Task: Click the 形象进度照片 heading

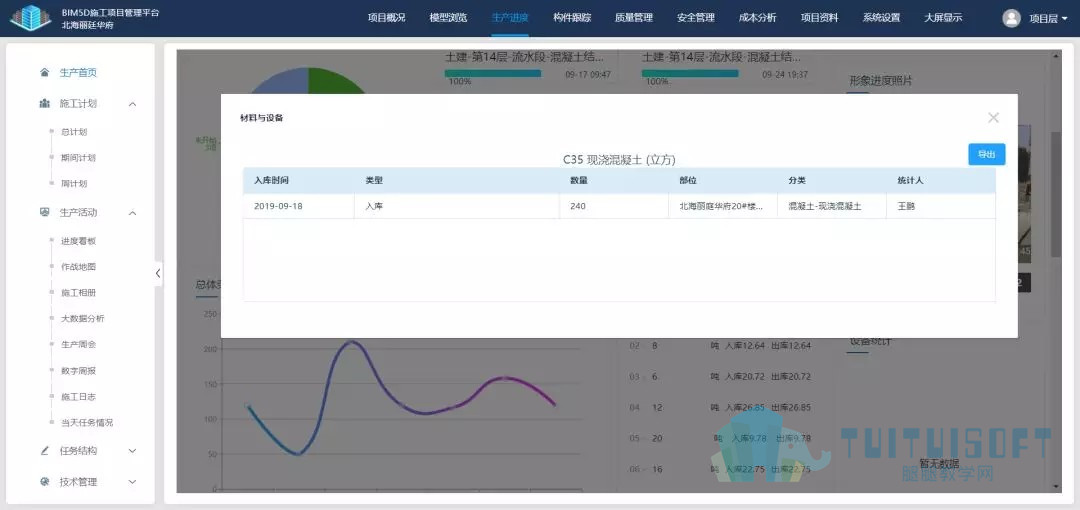Action: pos(880,81)
